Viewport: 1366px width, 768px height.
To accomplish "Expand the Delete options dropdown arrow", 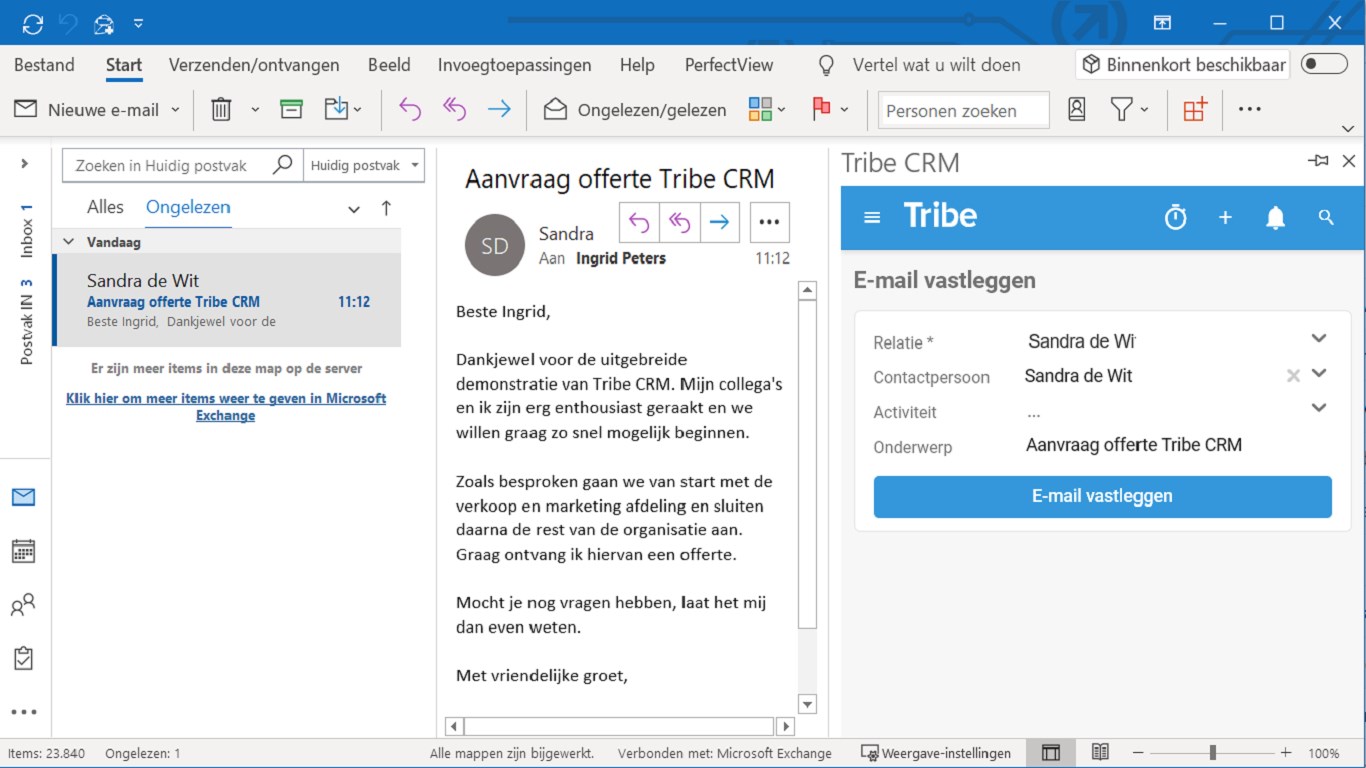I will pyautogui.click(x=255, y=110).
